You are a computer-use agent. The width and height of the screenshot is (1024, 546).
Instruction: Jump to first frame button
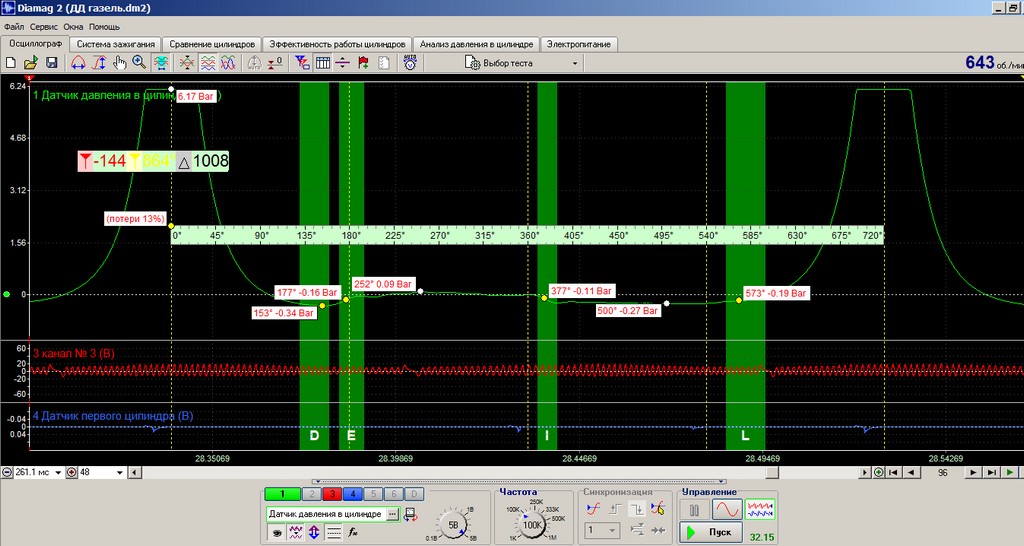click(x=894, y=472)
